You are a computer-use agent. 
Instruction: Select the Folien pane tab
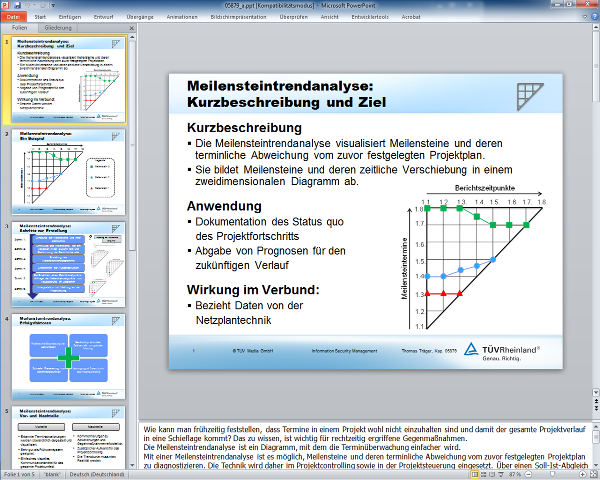tap(19, 28)
